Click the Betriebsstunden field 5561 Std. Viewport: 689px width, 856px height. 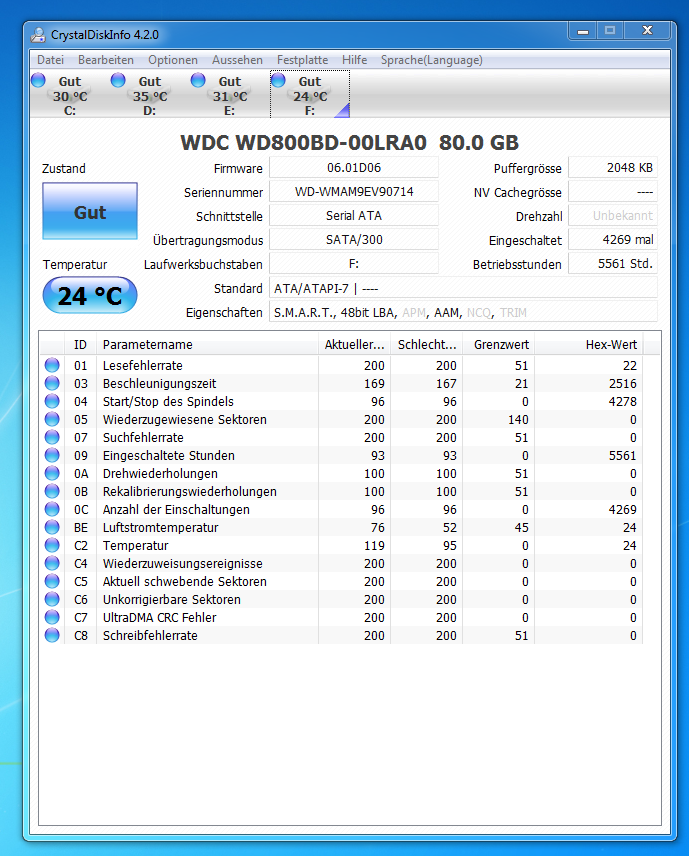[x=613, y=264]
